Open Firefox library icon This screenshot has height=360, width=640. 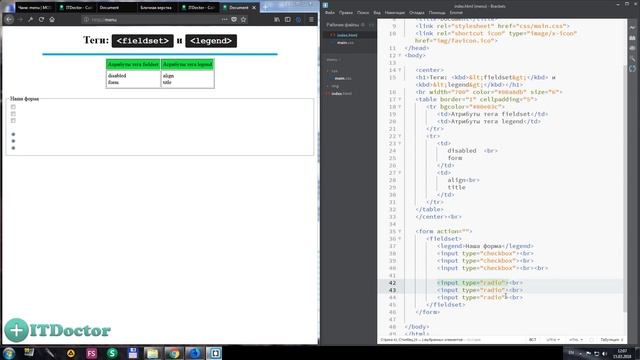277,19
